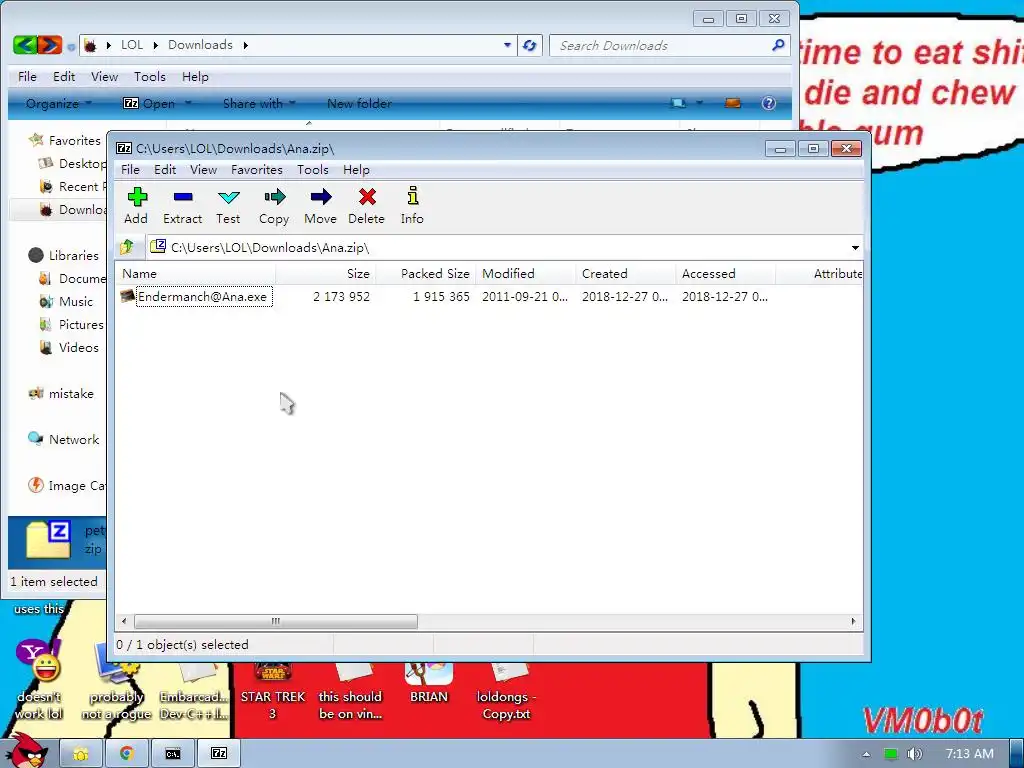Click the scroll right arrow in 7-Zip list
This screenshot has height=768, width=1024.
coord(854,621)
